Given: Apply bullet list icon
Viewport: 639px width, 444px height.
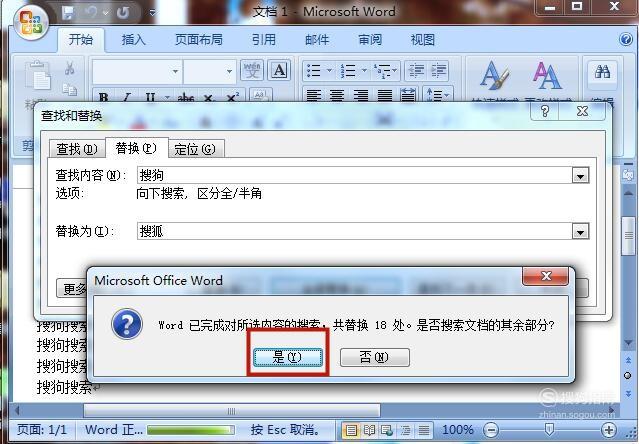Looking at the screenshot, I should (x=313, y=71).
